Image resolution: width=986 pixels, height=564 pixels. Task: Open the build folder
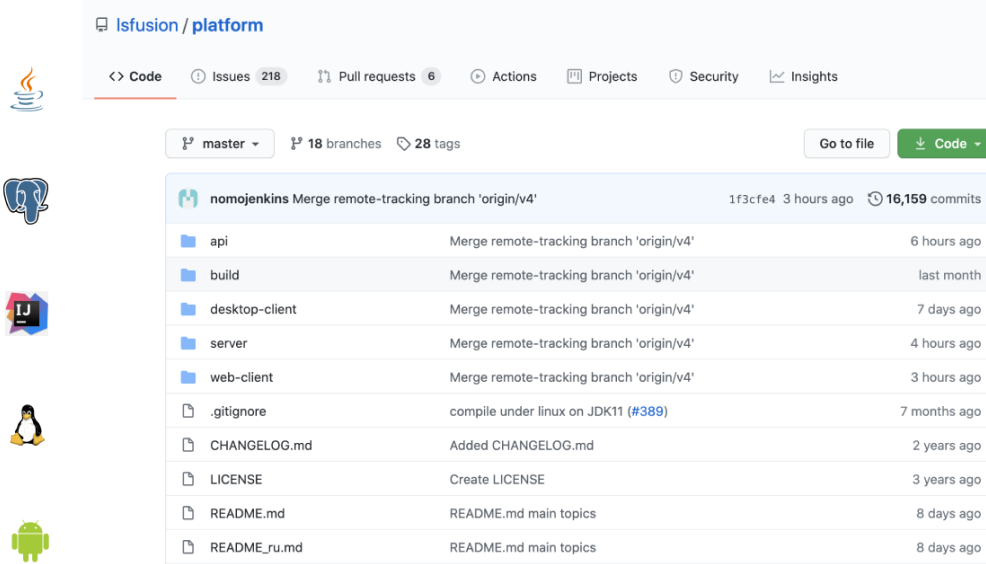click(224, 275)
